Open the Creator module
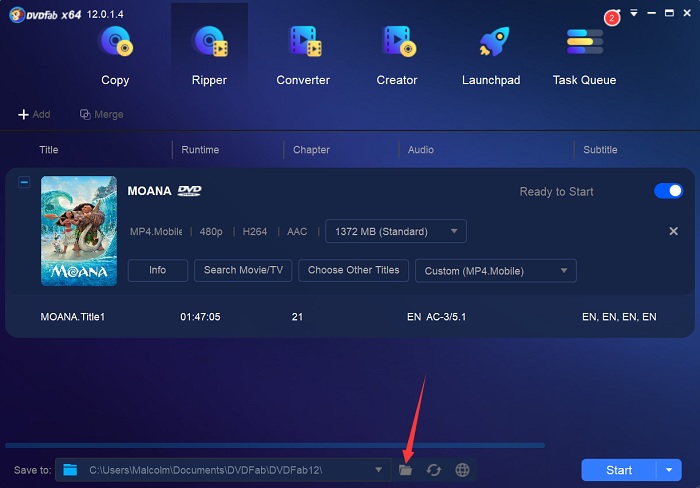This screenshot has height=488, width=700. click(x=397, y=54)
